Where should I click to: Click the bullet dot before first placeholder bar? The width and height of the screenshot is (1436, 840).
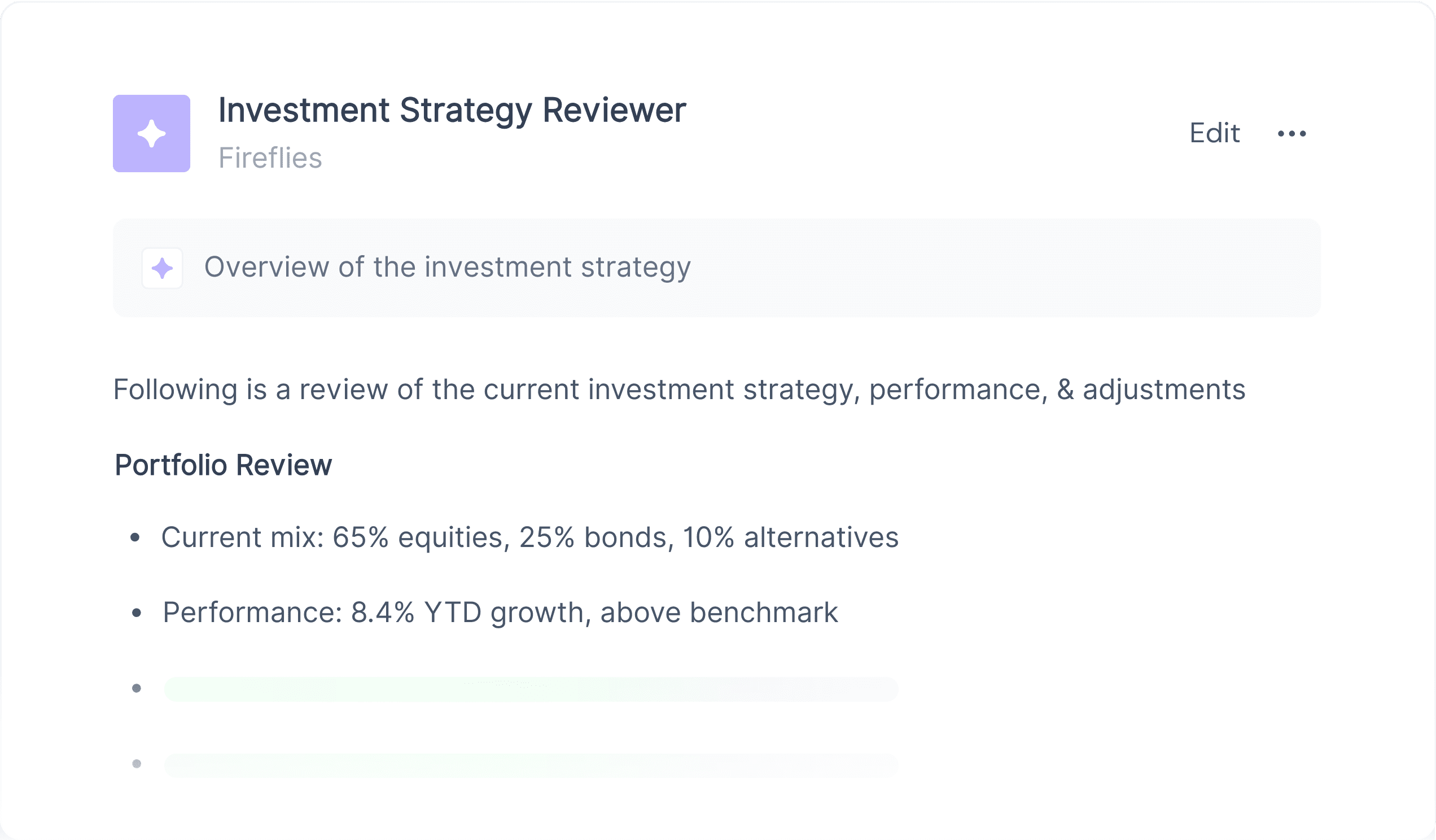[136, 688]
